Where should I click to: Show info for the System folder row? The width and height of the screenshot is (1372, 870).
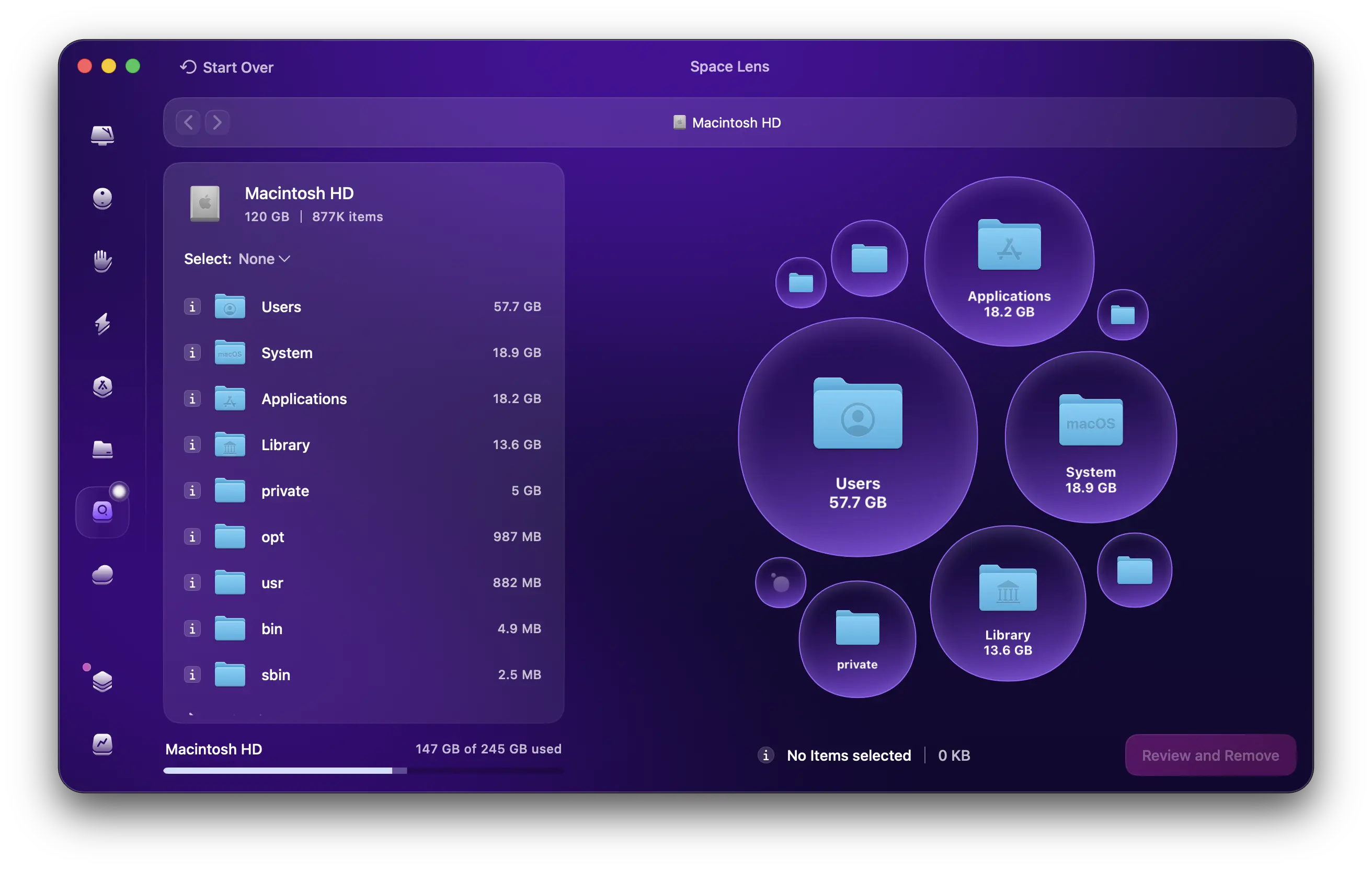coord(192,353)
